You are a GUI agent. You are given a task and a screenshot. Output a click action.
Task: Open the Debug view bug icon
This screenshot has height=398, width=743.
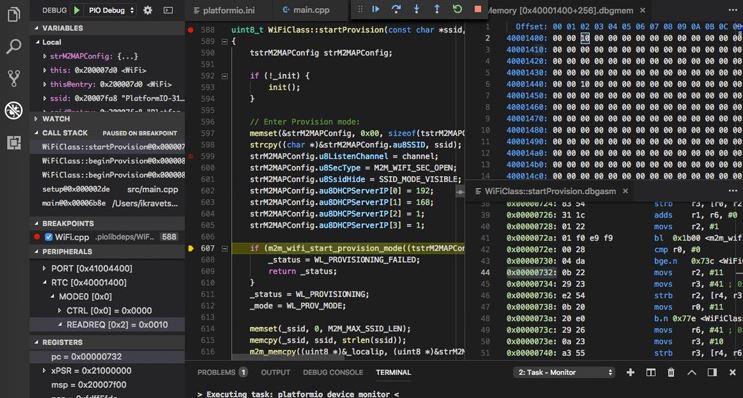[14, 110]
